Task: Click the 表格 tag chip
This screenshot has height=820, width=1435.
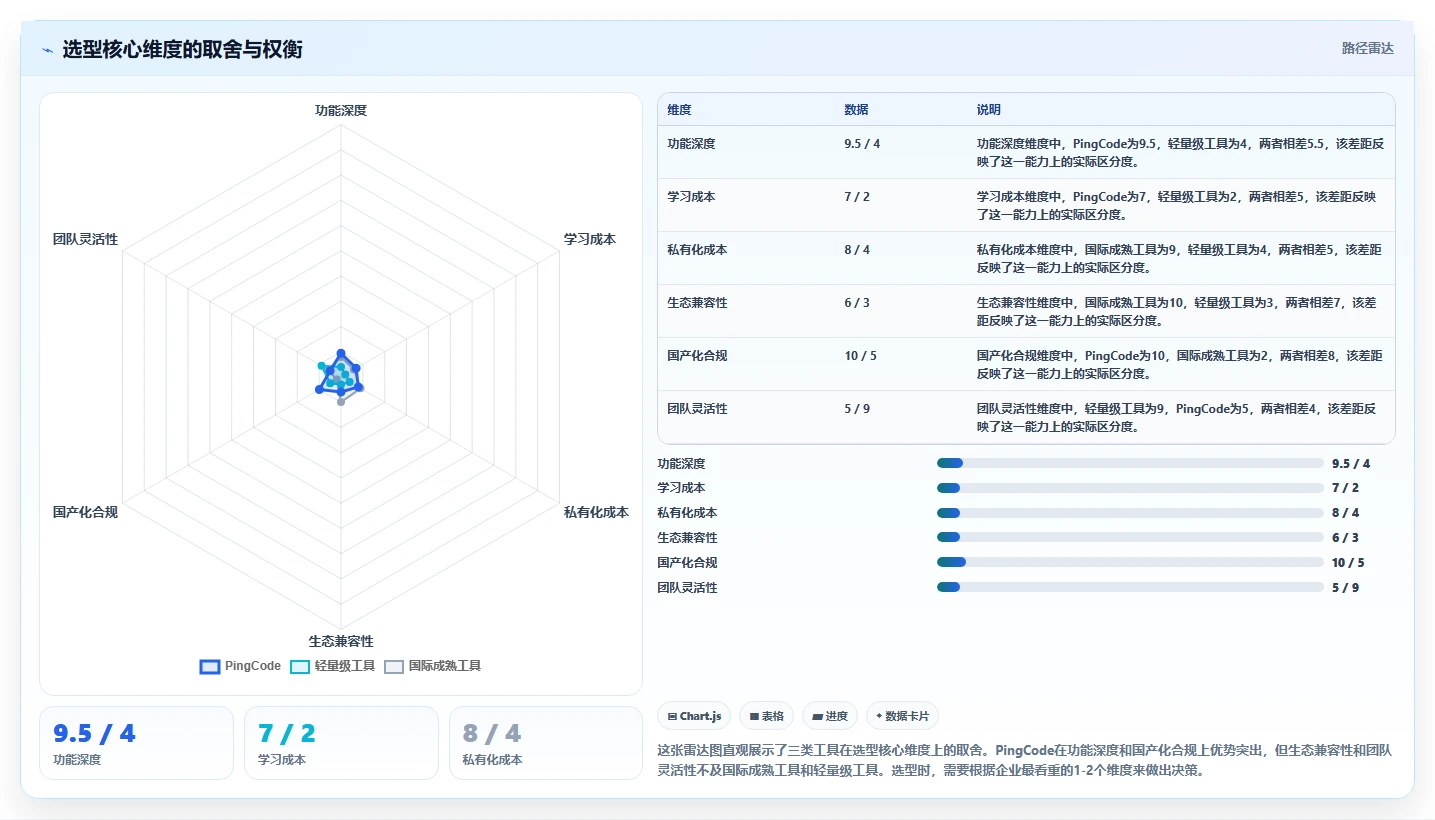Action: (x=766, y=716)
